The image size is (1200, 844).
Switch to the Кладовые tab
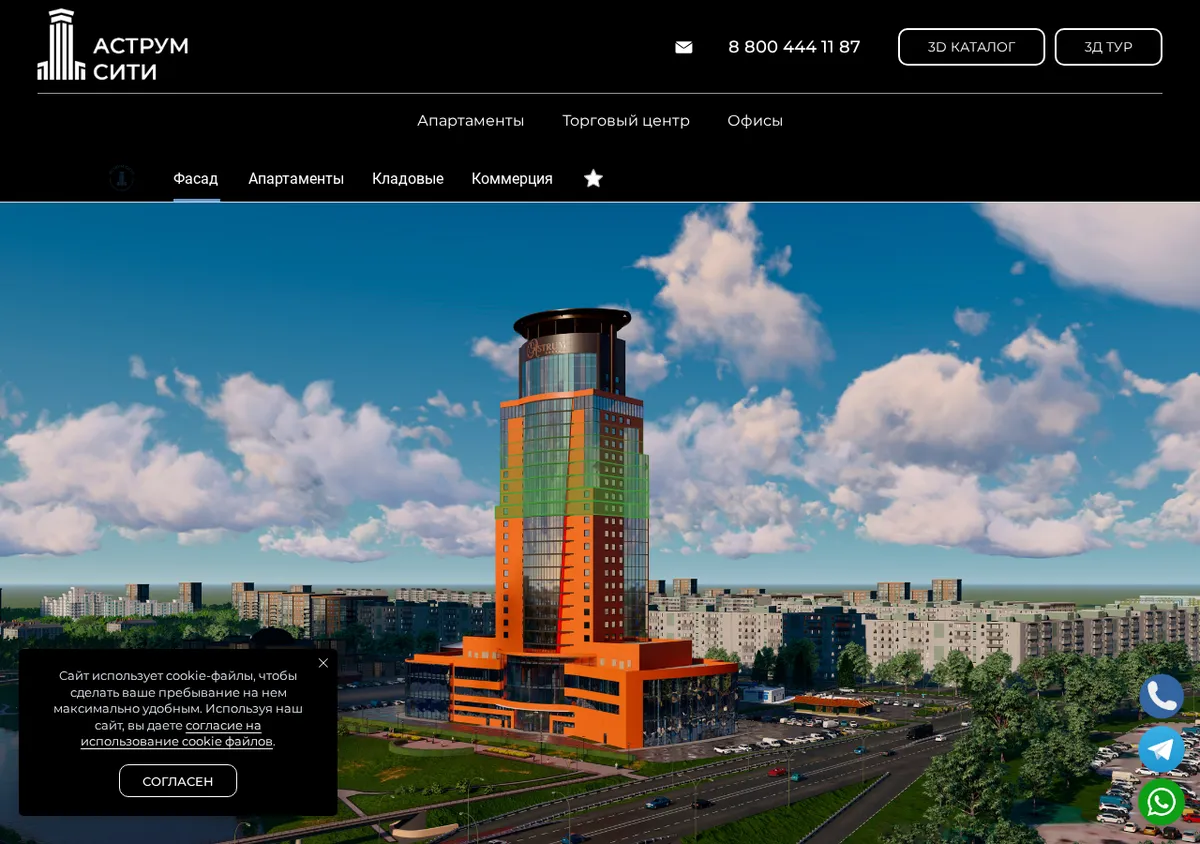click(407, 179)
